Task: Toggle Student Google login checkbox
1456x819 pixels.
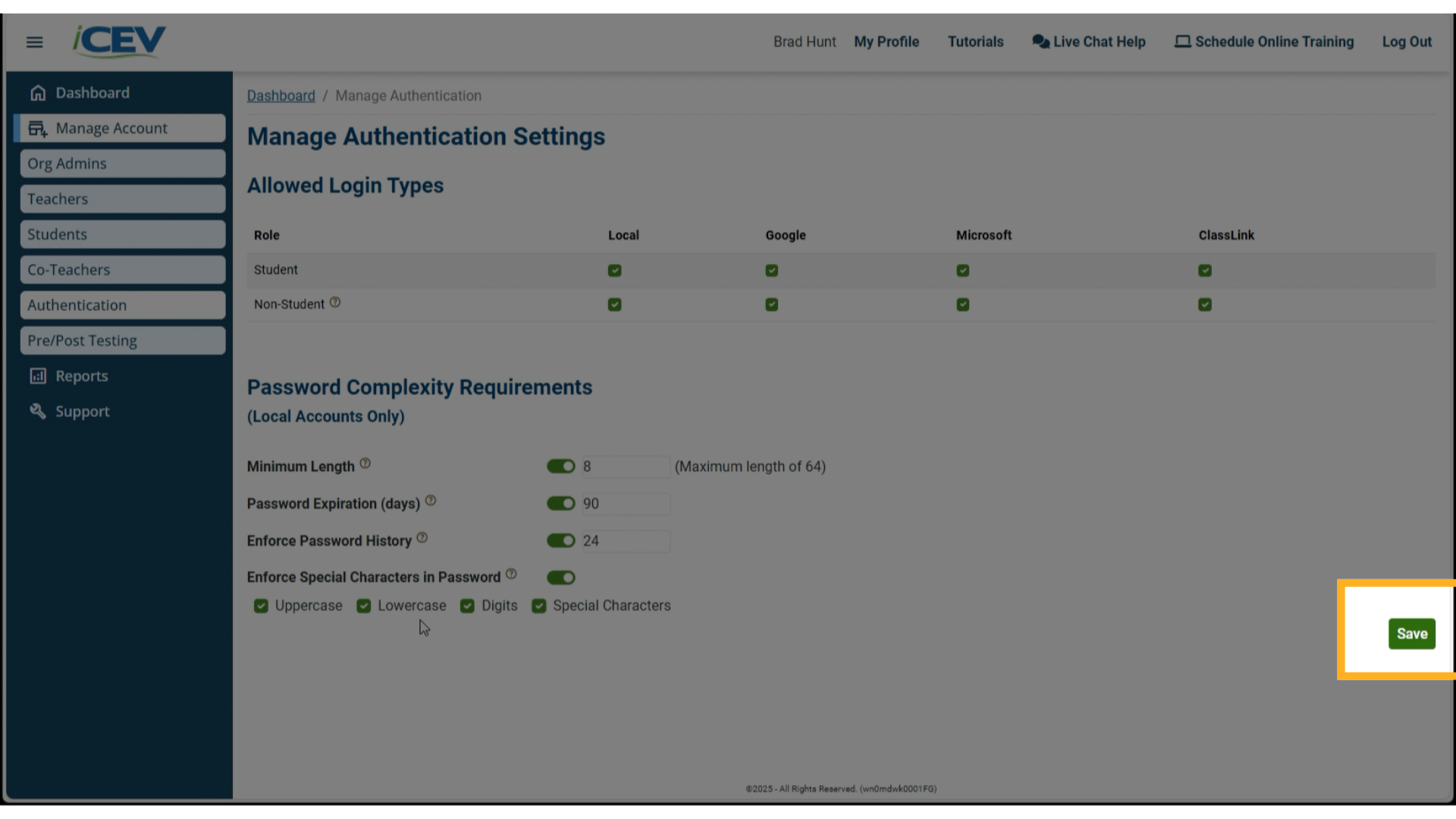Action: click(x=772, y=271)
